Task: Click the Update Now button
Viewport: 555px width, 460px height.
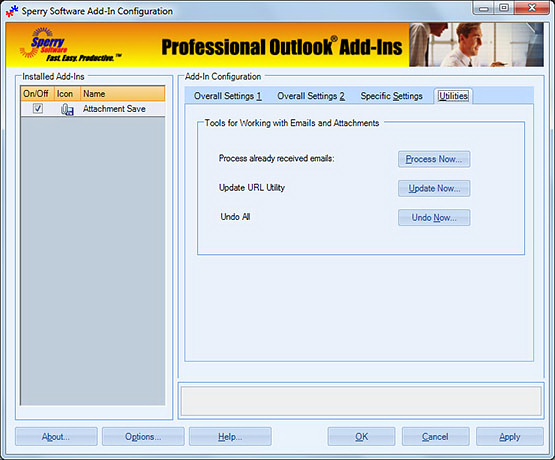Action: click(x=434, y=188)
